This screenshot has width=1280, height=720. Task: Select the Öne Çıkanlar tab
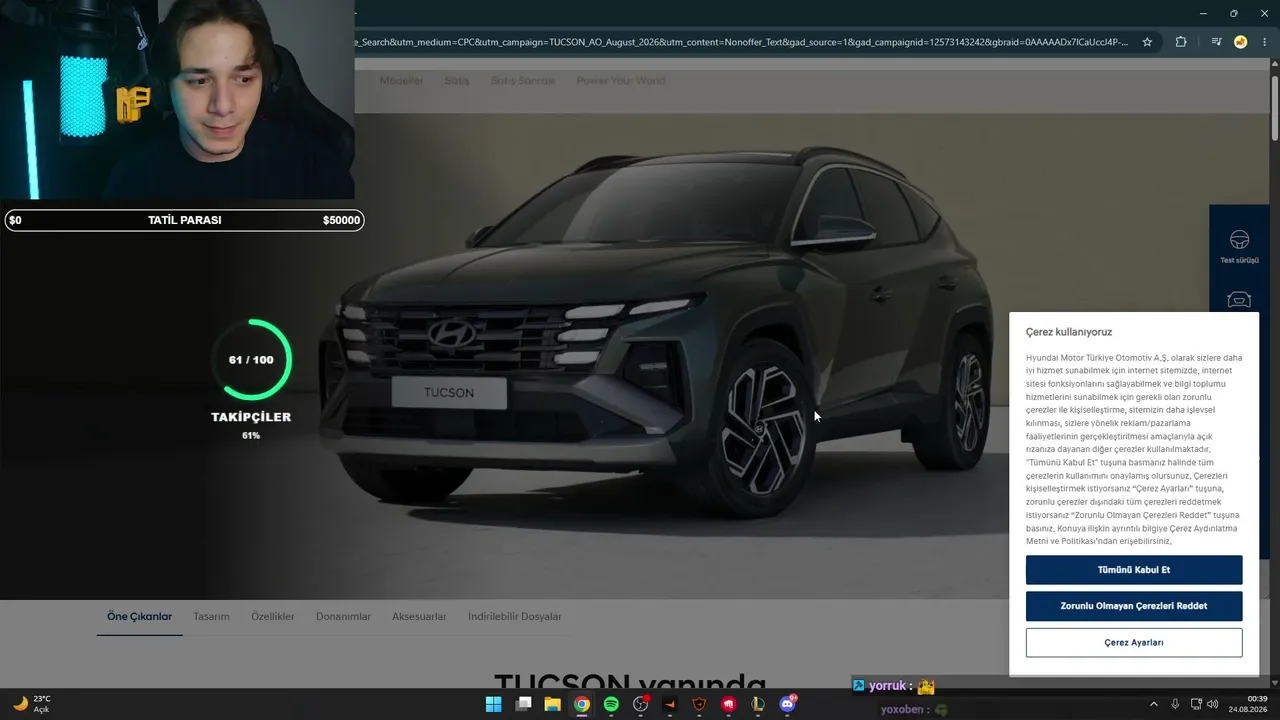pyautogui.click(x=140, y=617)
